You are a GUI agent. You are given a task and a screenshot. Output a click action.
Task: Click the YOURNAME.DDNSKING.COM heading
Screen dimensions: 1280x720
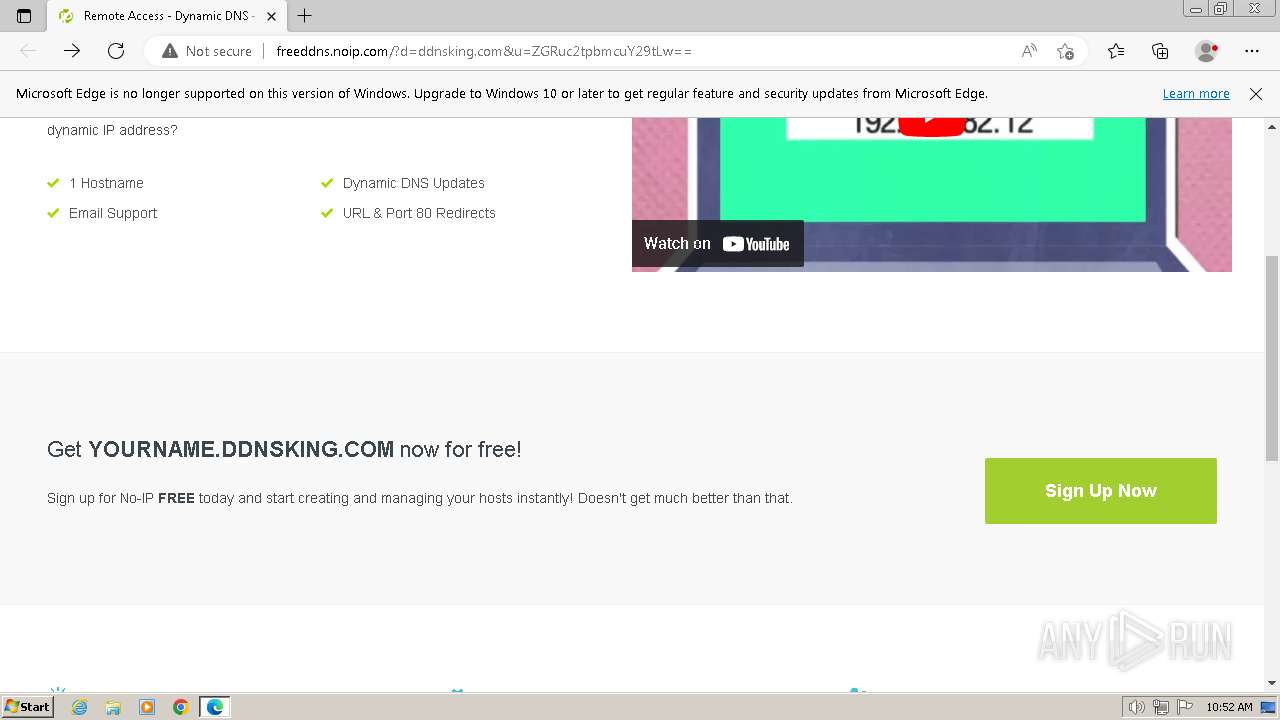(x=241, y=450)
